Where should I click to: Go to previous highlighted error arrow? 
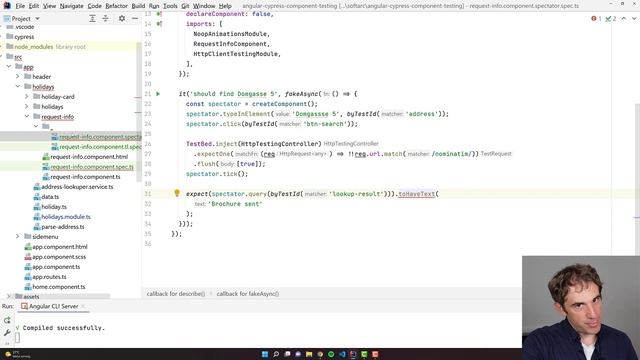624,18
